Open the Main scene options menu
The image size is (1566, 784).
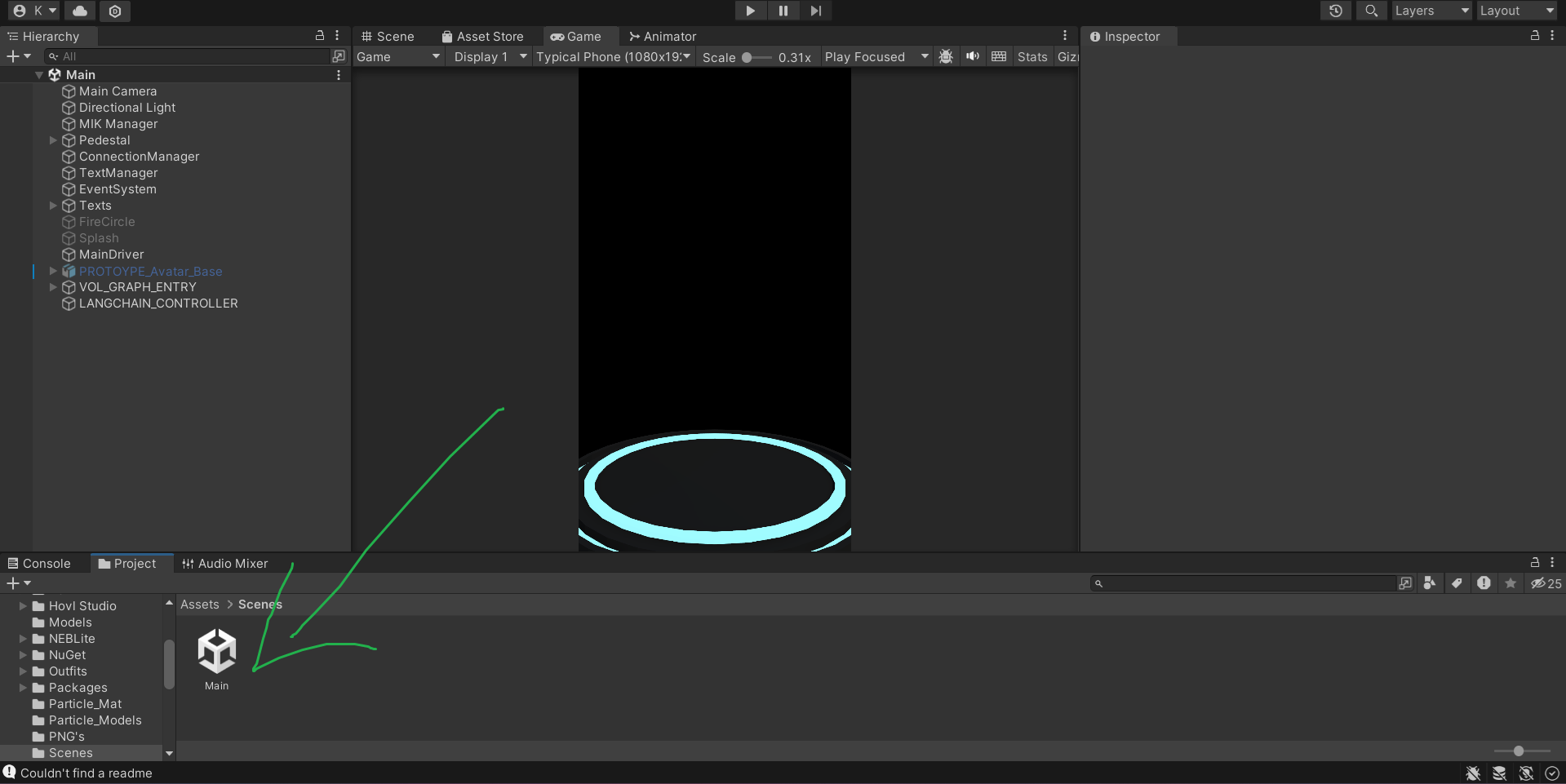tap(339, 75)
